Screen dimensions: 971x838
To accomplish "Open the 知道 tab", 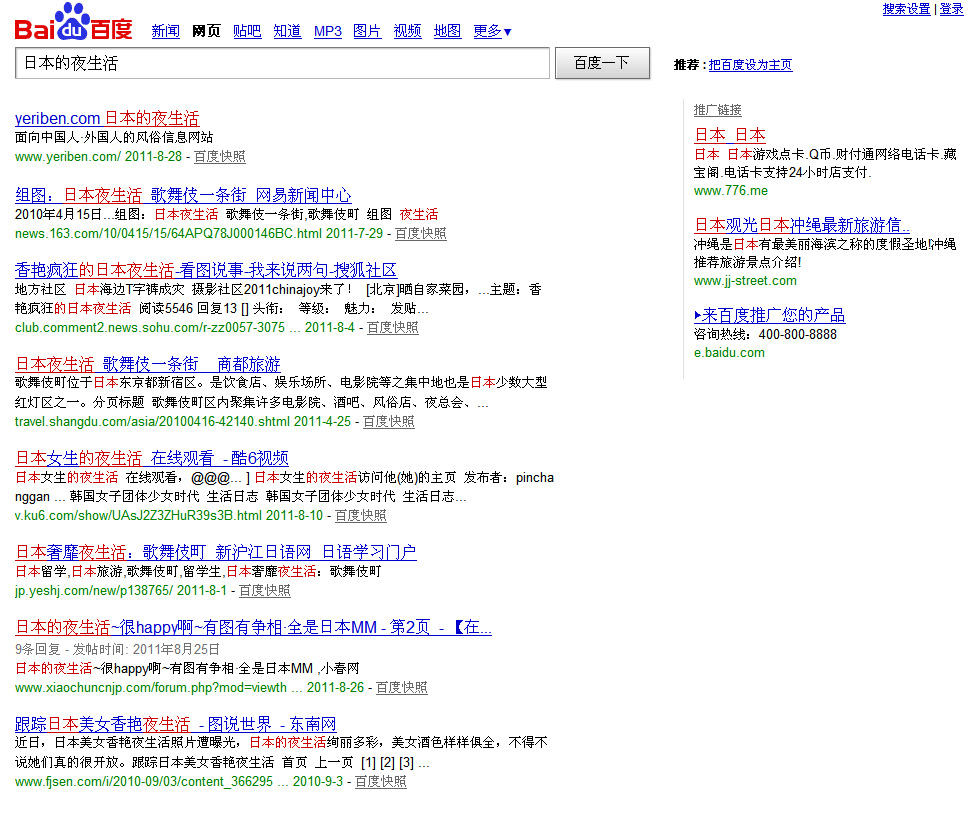I will click(x=287, y=31).
